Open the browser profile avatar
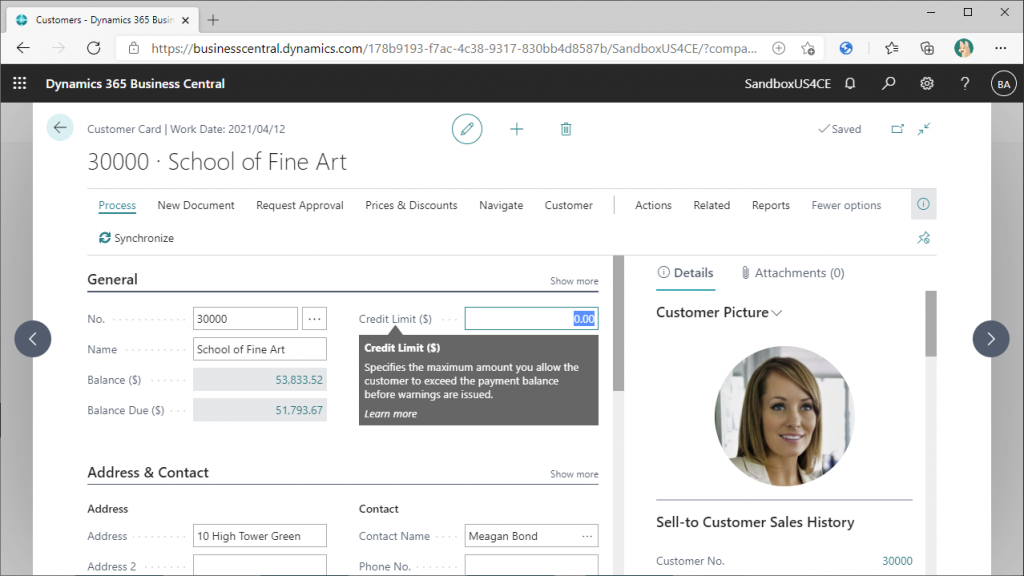Viewport: 1024px width, 576px height. coord(963,48)
